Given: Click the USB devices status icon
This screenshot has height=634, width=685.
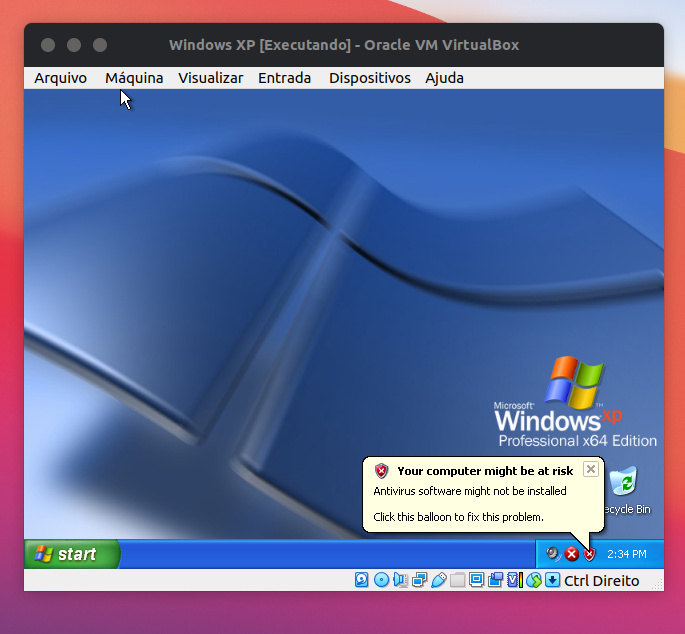Looking at the screenshot, I should 439,580.
